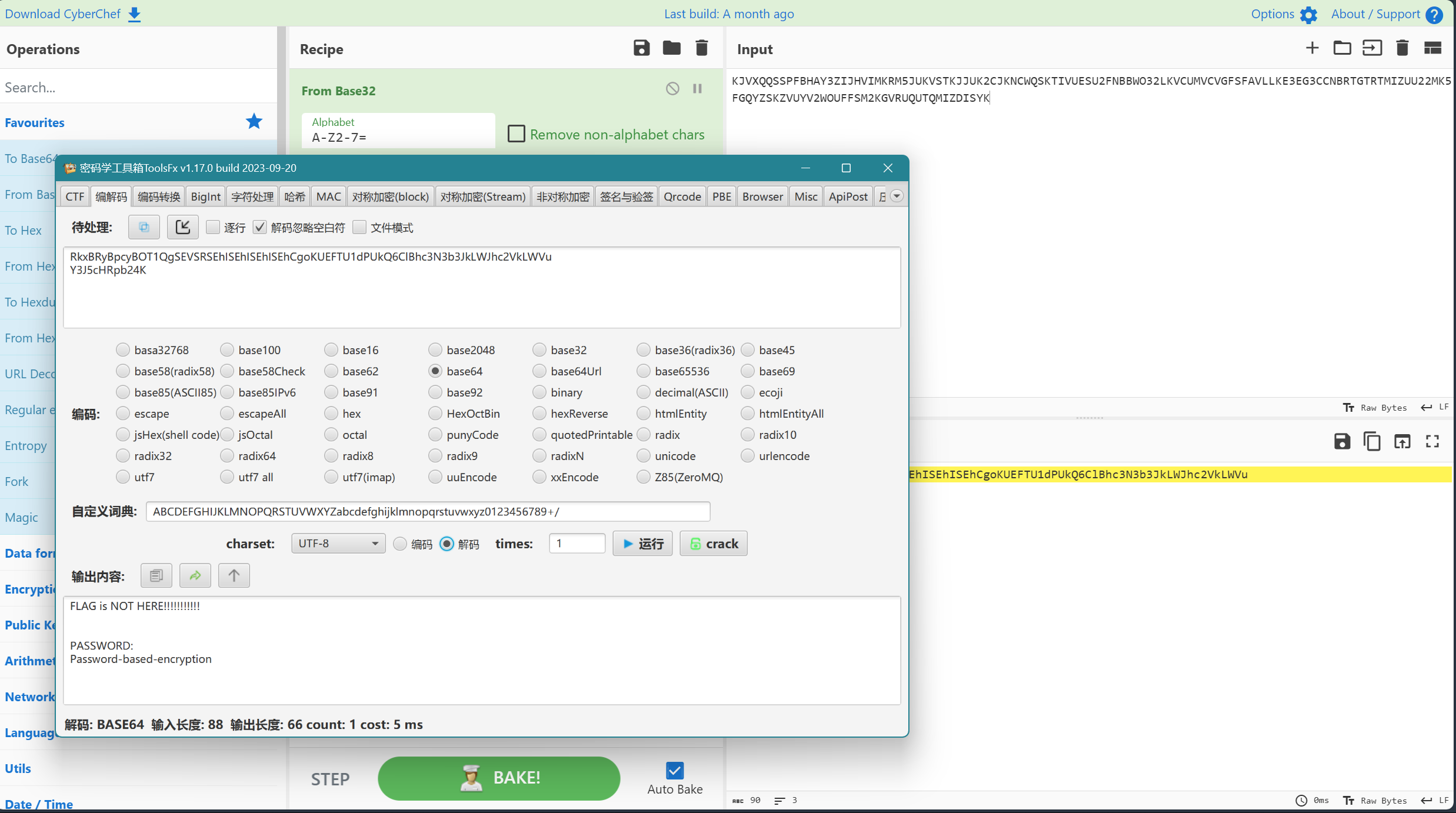1456x813 pixels.
Task: Open the charset UTF-8 dropdown
Action: click(x=338, y=544)
